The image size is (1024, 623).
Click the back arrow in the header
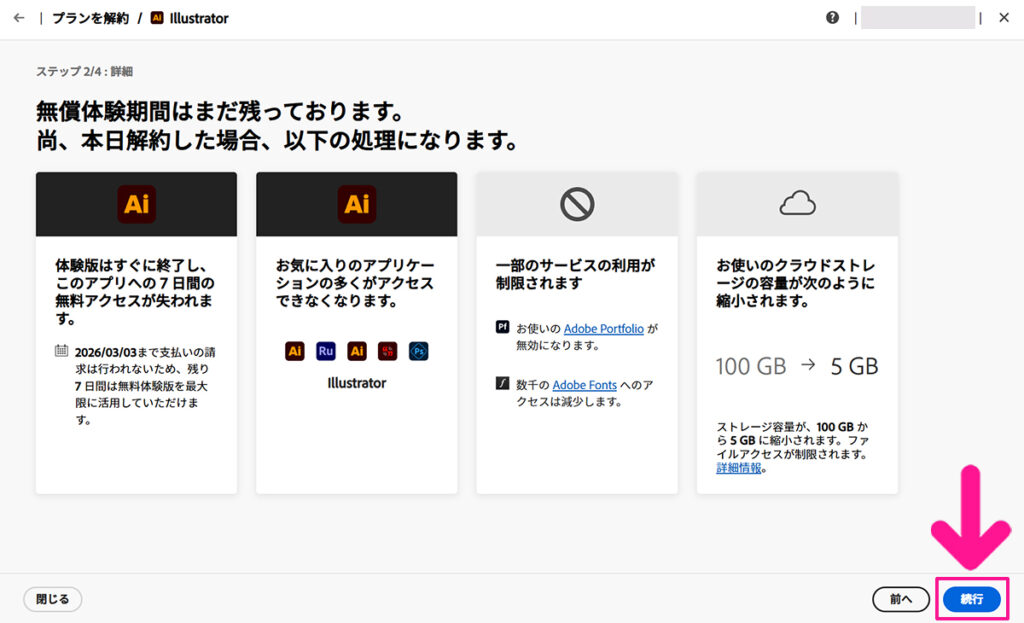tap(19, 18)
